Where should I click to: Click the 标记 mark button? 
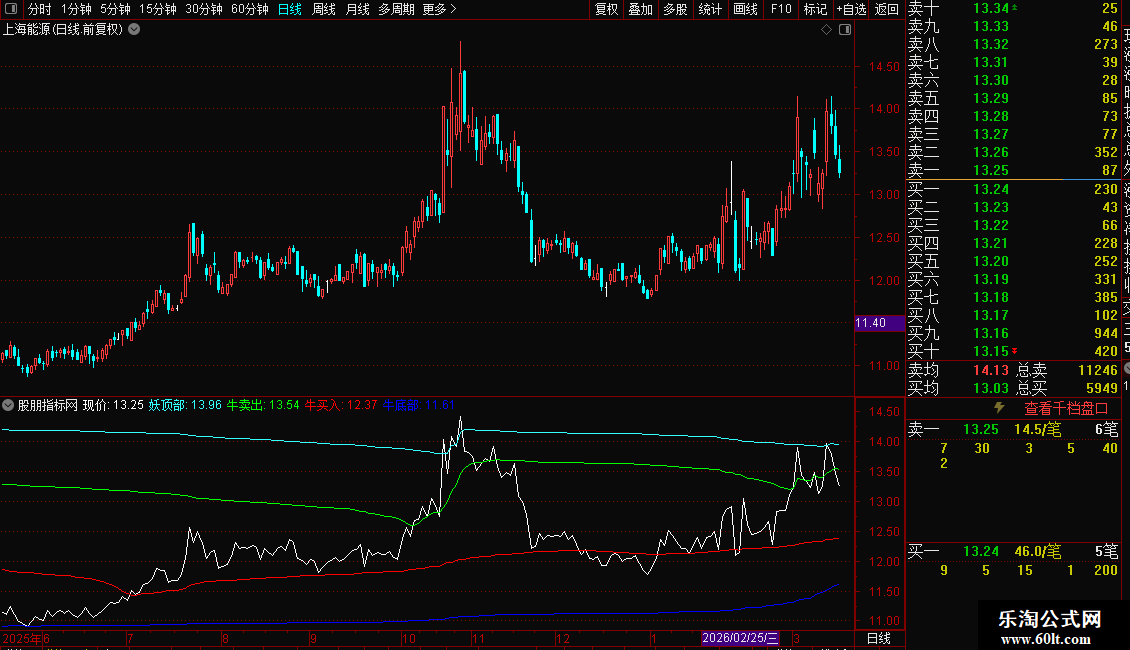click(815, 9)
